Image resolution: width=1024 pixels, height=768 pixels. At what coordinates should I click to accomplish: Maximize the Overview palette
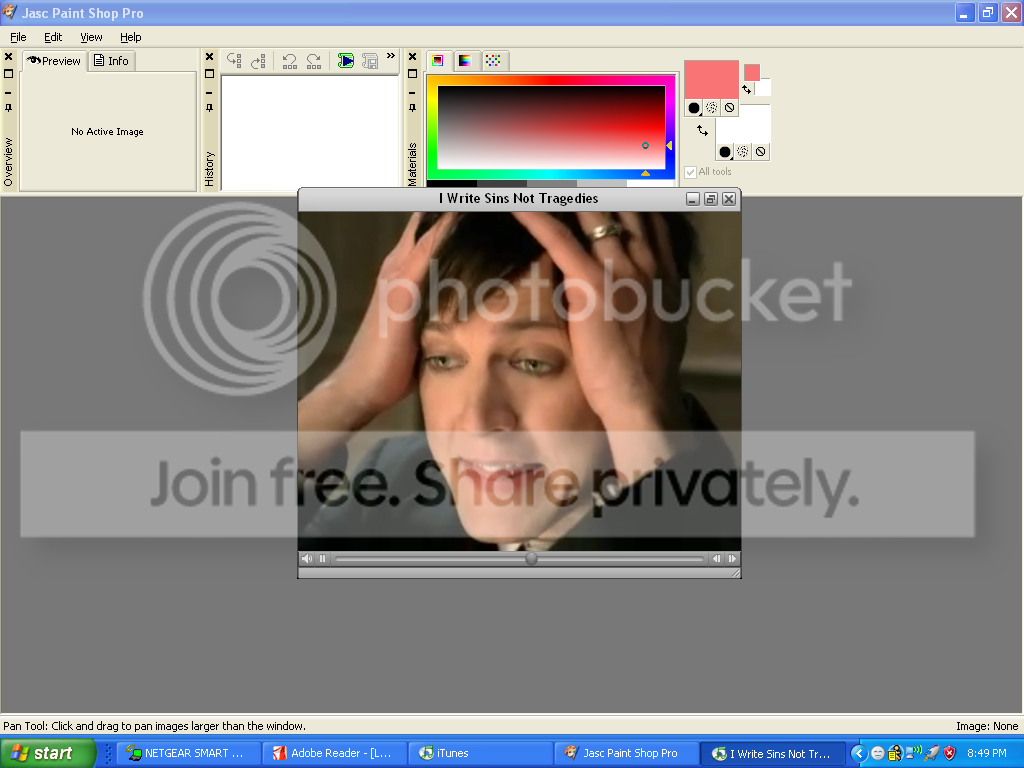[x=8, y=74]
